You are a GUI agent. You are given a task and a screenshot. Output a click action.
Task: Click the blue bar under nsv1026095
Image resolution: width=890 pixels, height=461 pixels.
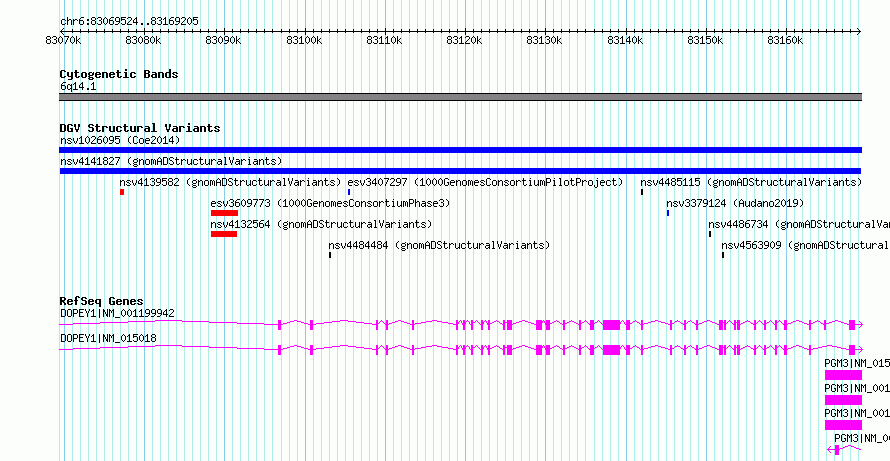(460, 150)
